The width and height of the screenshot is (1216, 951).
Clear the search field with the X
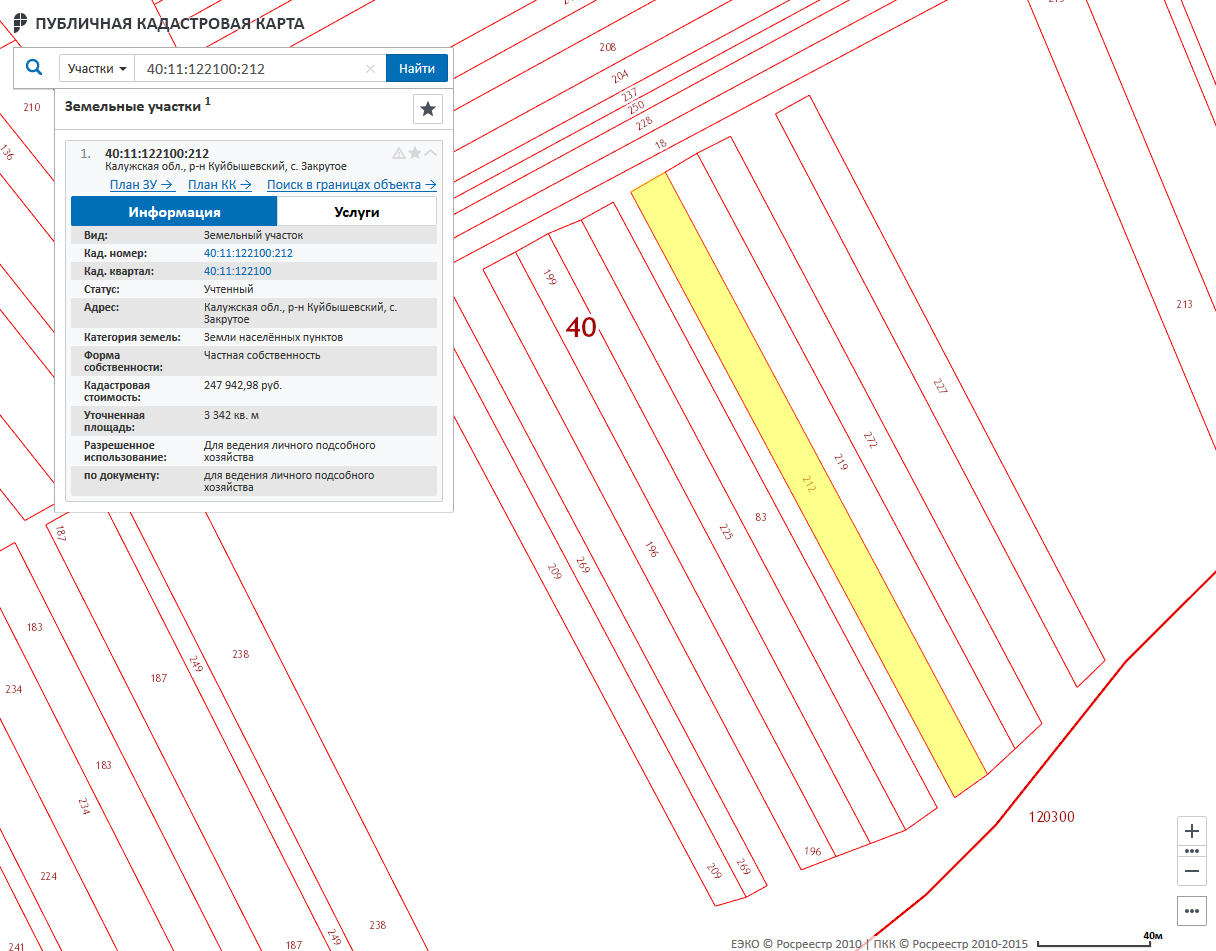coord(370,69)
